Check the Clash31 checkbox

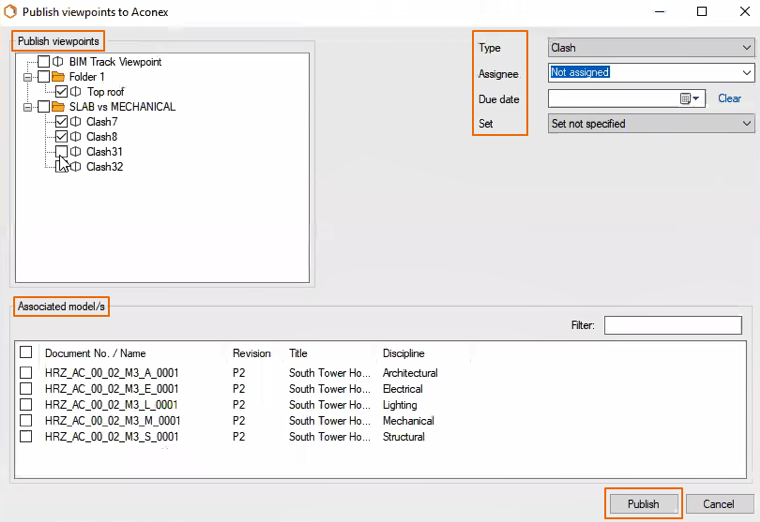tap(62, 152)
